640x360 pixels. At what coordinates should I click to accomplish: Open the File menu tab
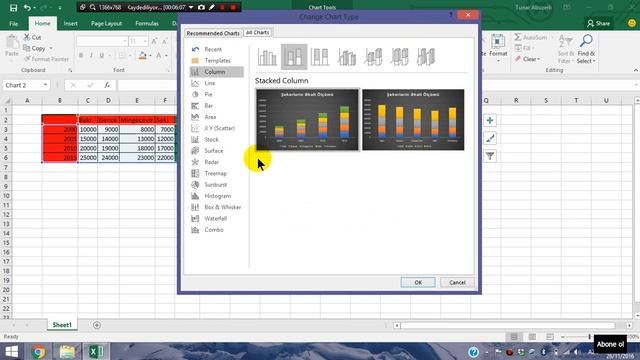(x=13, y=24)
